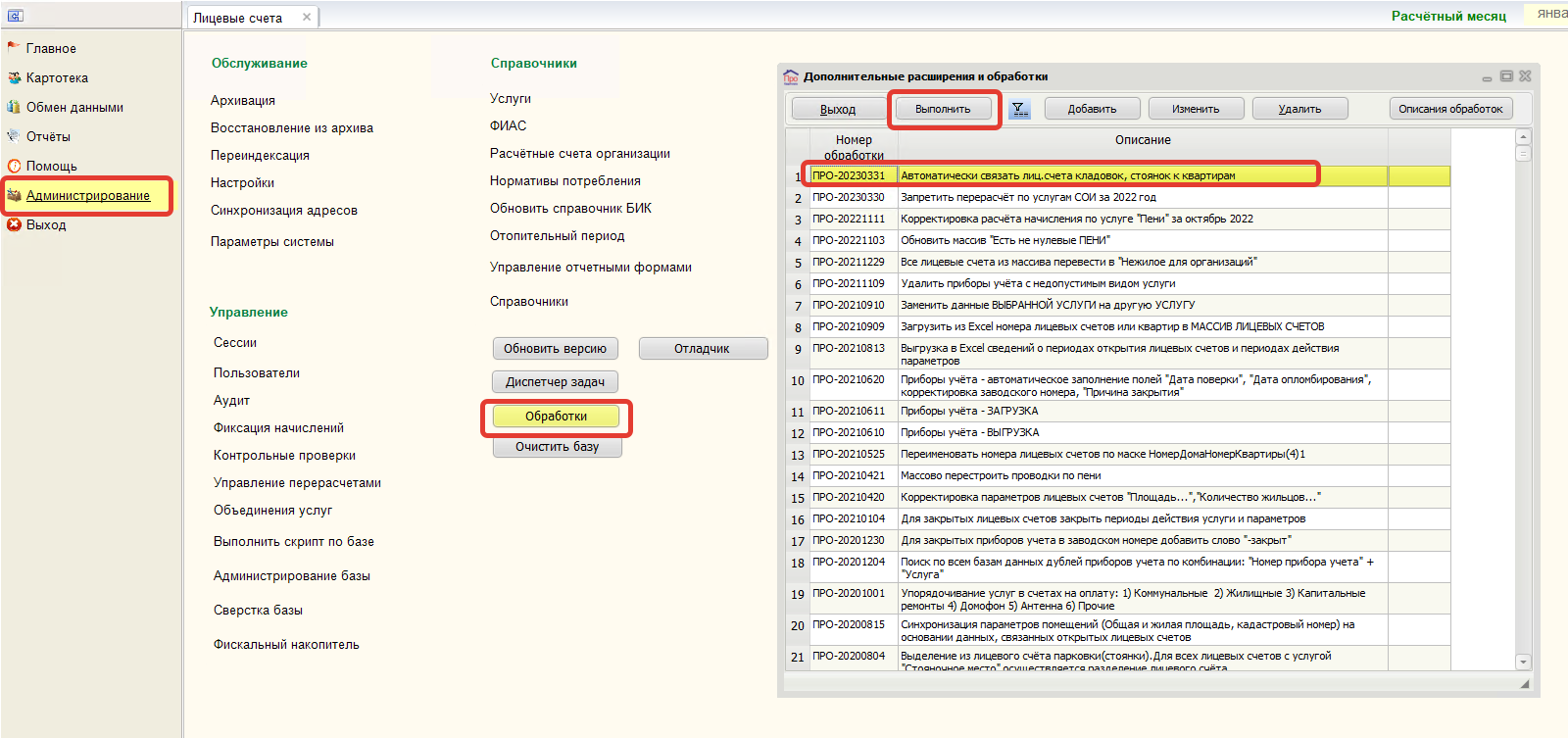Open Нормативы потребления
The width and height of the screenshot is (1568, 738).
click(x=565, y=180)
